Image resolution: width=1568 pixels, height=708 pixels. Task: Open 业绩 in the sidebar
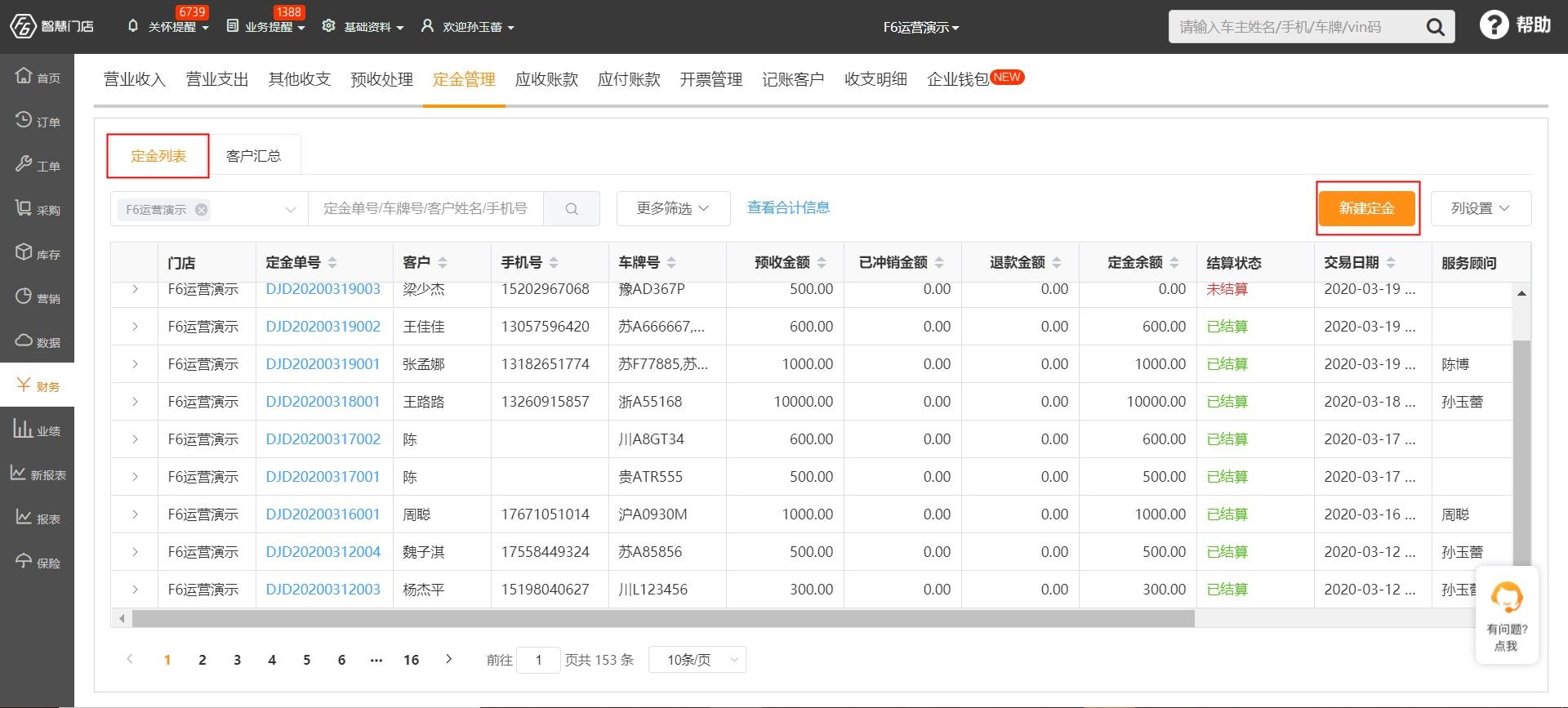tap(38, 430)
